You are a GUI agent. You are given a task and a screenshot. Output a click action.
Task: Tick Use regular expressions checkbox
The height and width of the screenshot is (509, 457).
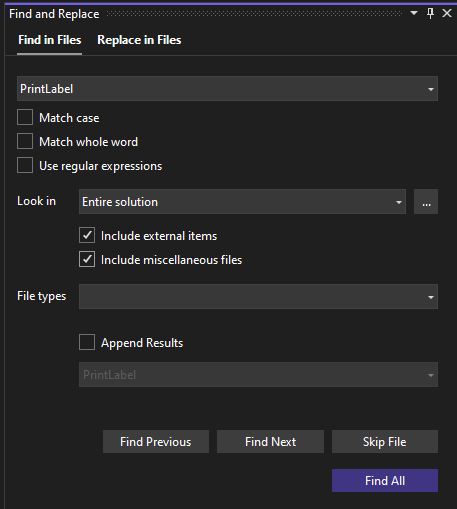pyautogui.click(x=25, y=165)
